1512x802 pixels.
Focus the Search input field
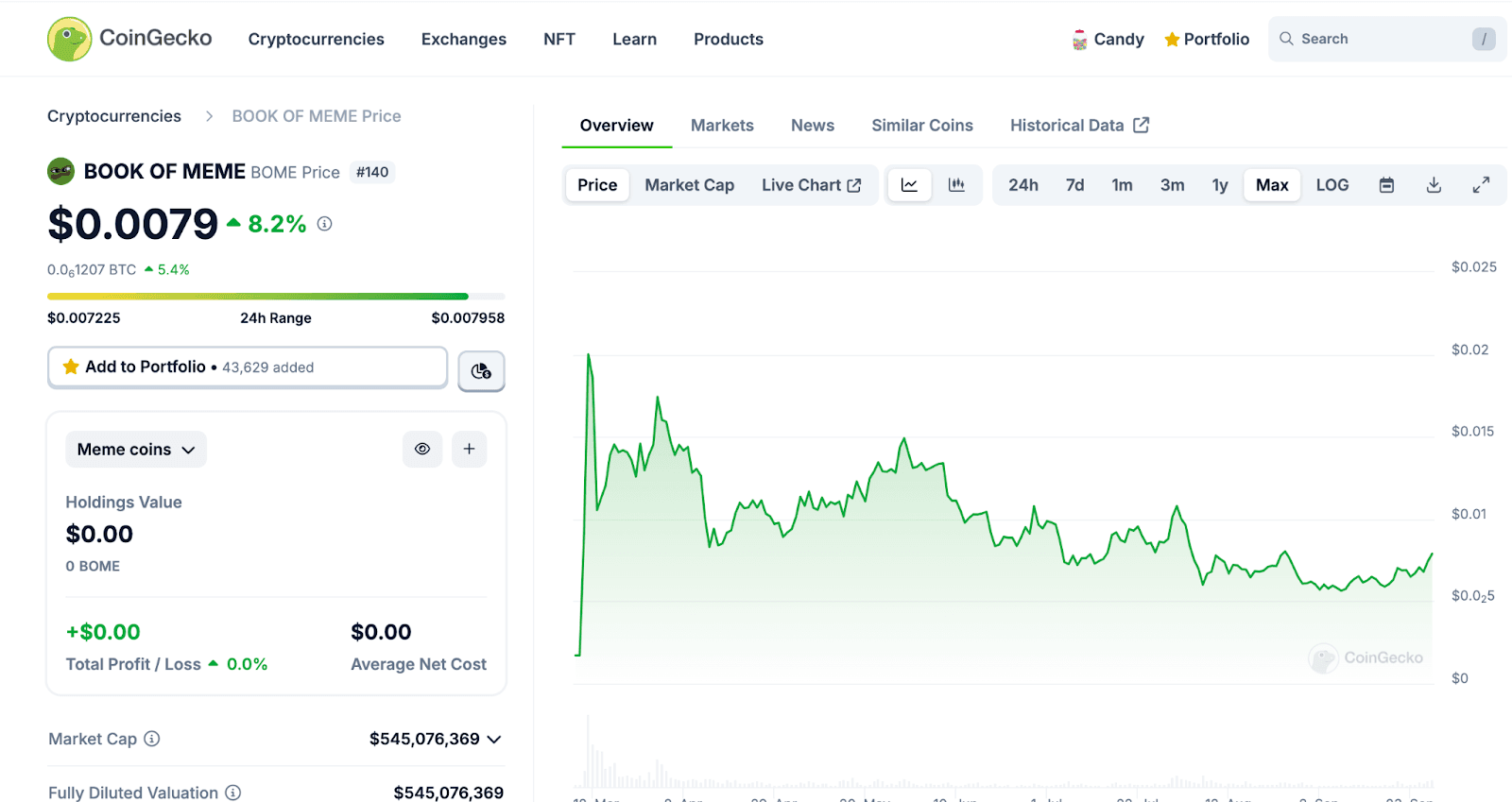click(x=1387, y=39)
